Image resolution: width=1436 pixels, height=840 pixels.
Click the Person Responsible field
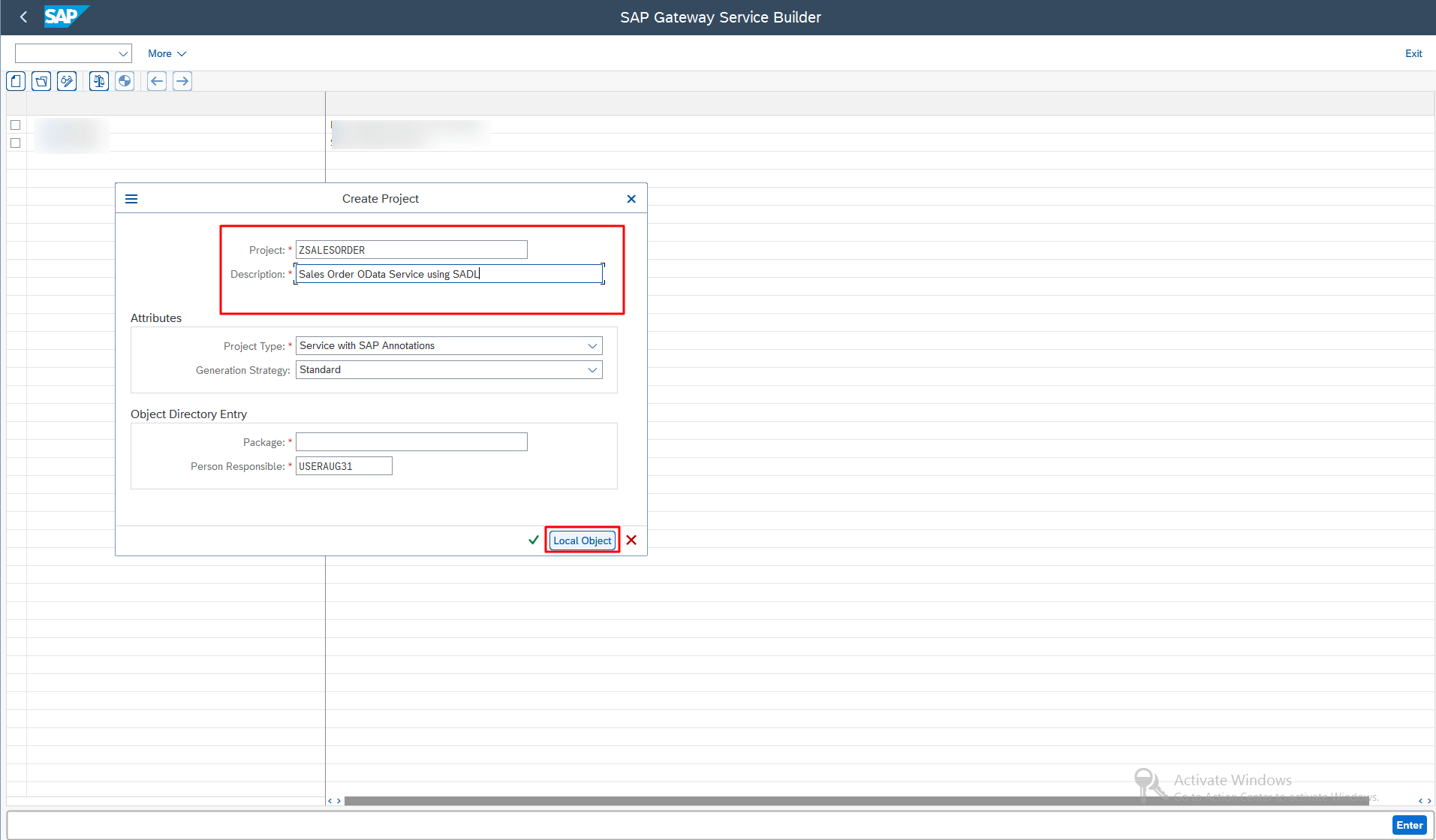pos(344,466)
